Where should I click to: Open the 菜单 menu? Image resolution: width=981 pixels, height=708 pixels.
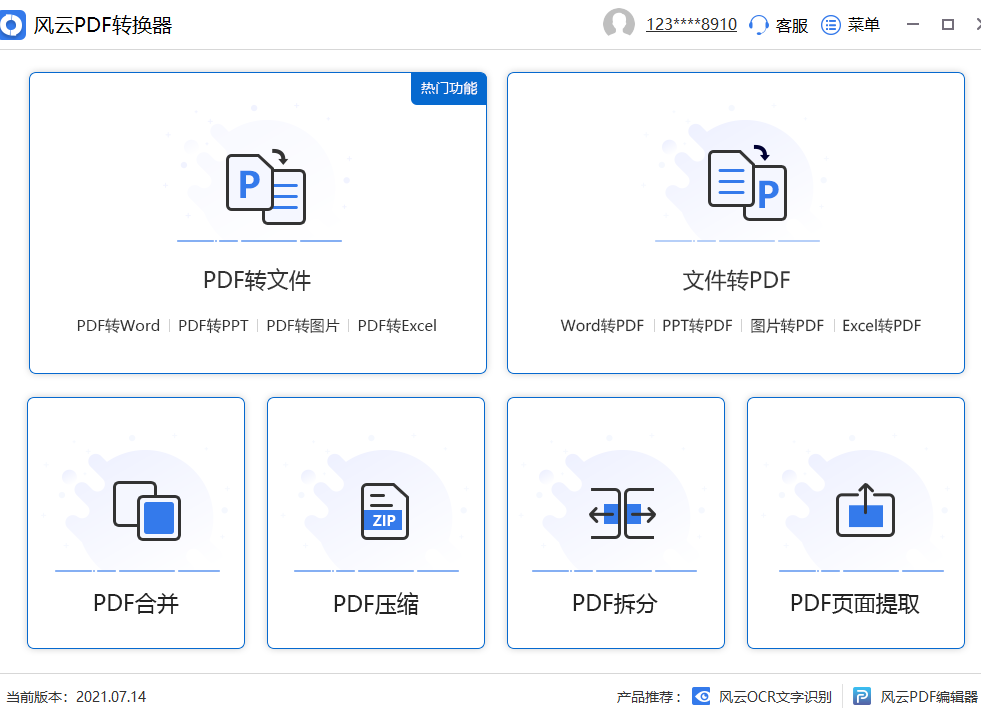(864, 25)
